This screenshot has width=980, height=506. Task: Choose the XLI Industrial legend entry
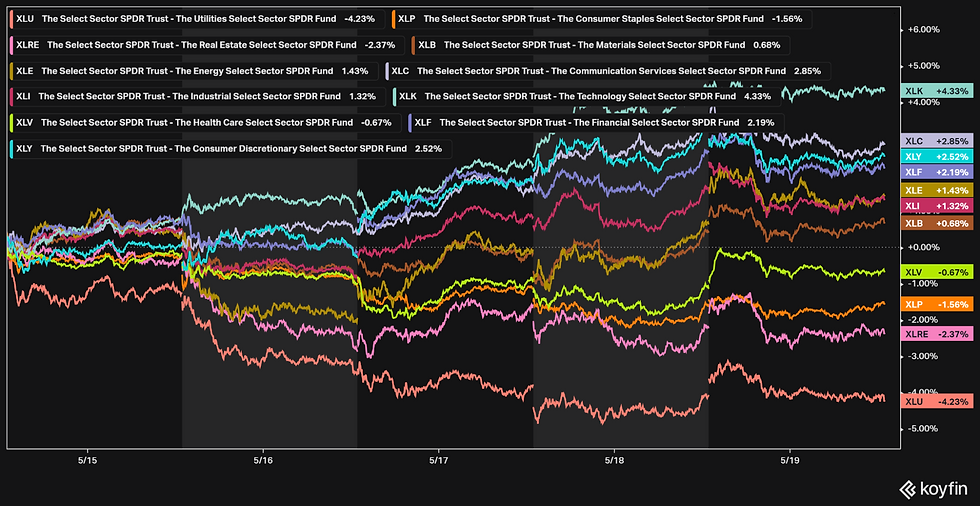[x=197, y=96]
